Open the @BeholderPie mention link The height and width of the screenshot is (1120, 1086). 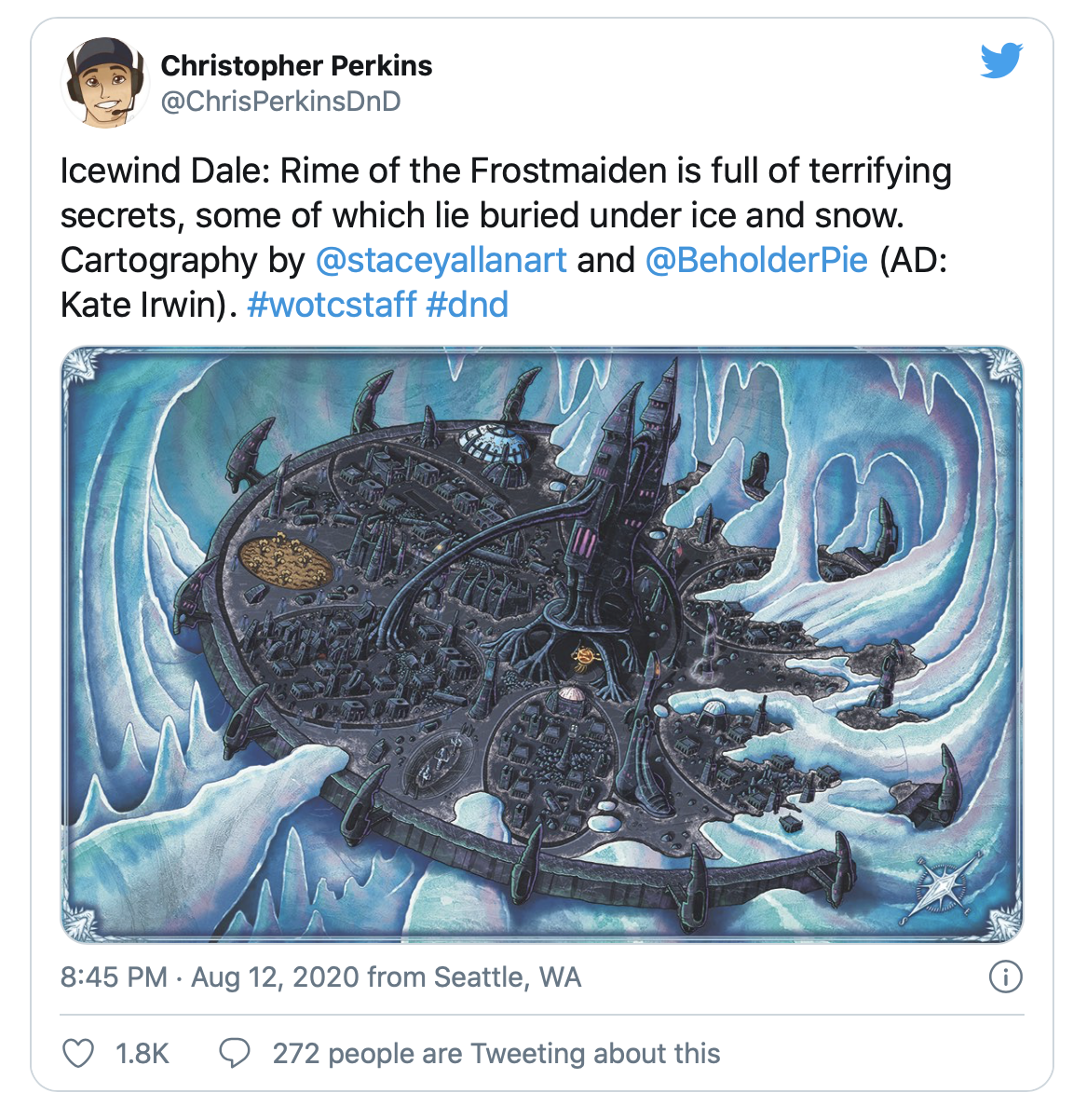point(756,260)
